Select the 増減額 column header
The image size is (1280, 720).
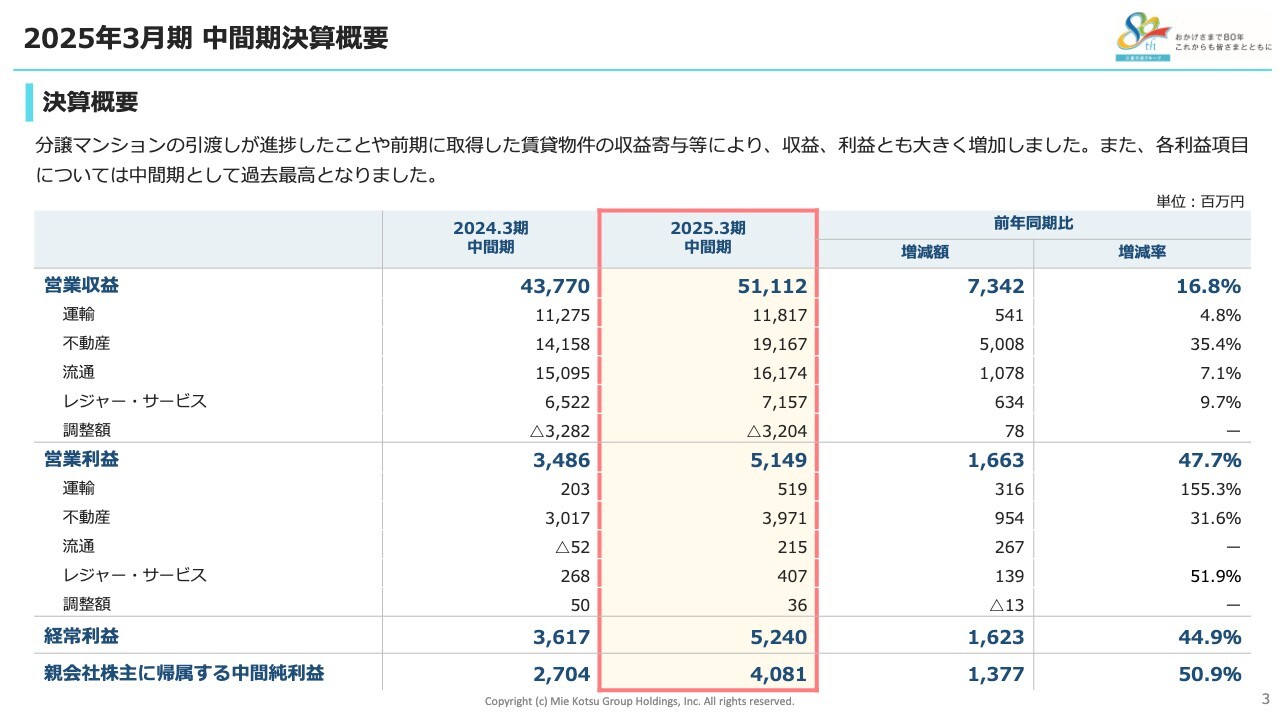coord(925,252)
